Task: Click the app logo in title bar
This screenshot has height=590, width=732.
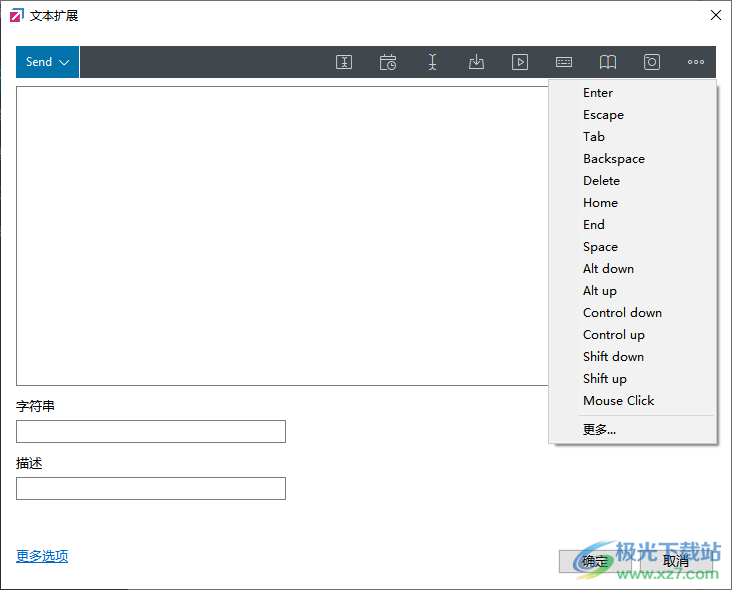Action: click(x=17, y=15)
